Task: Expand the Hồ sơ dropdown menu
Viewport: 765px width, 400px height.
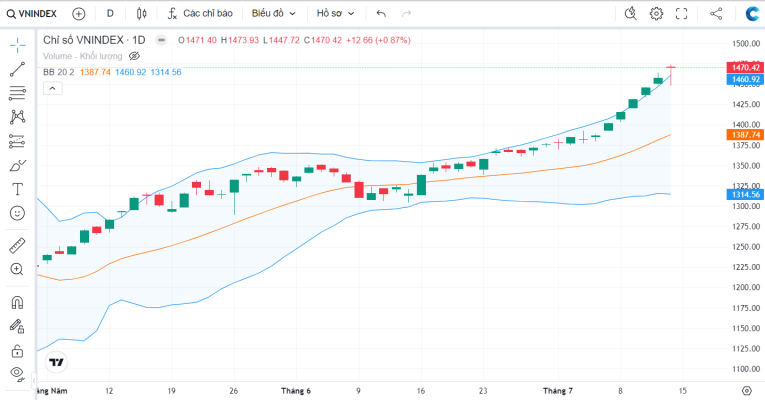Action: click(335, 14)
